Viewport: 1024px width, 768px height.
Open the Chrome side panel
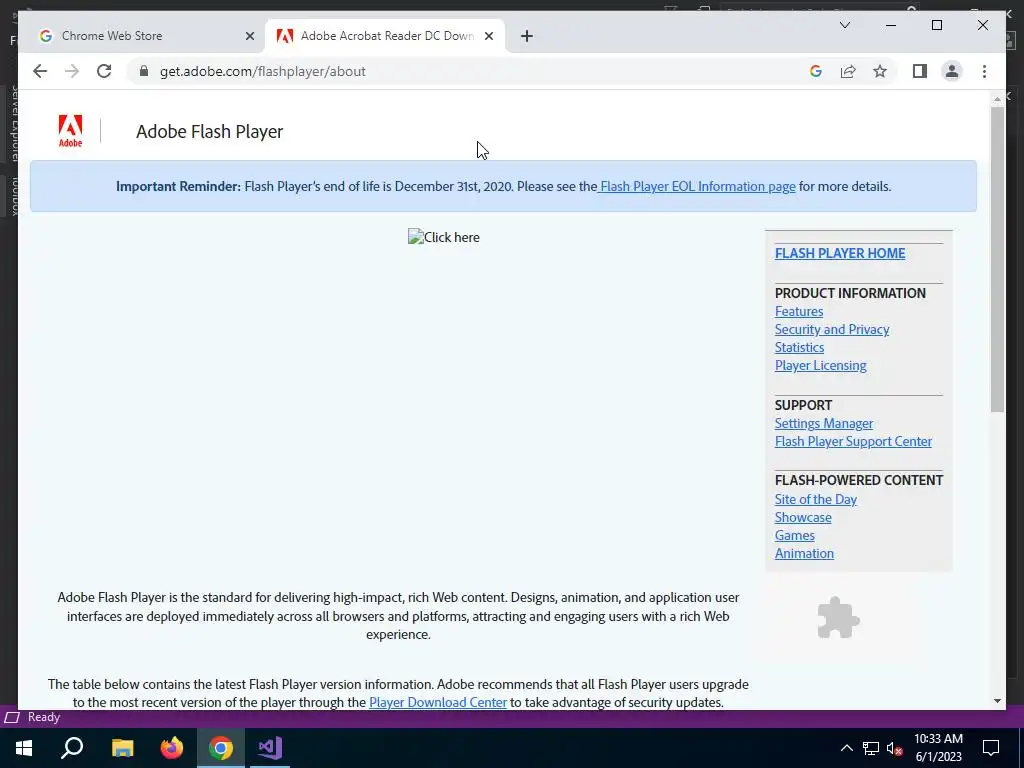920,71
